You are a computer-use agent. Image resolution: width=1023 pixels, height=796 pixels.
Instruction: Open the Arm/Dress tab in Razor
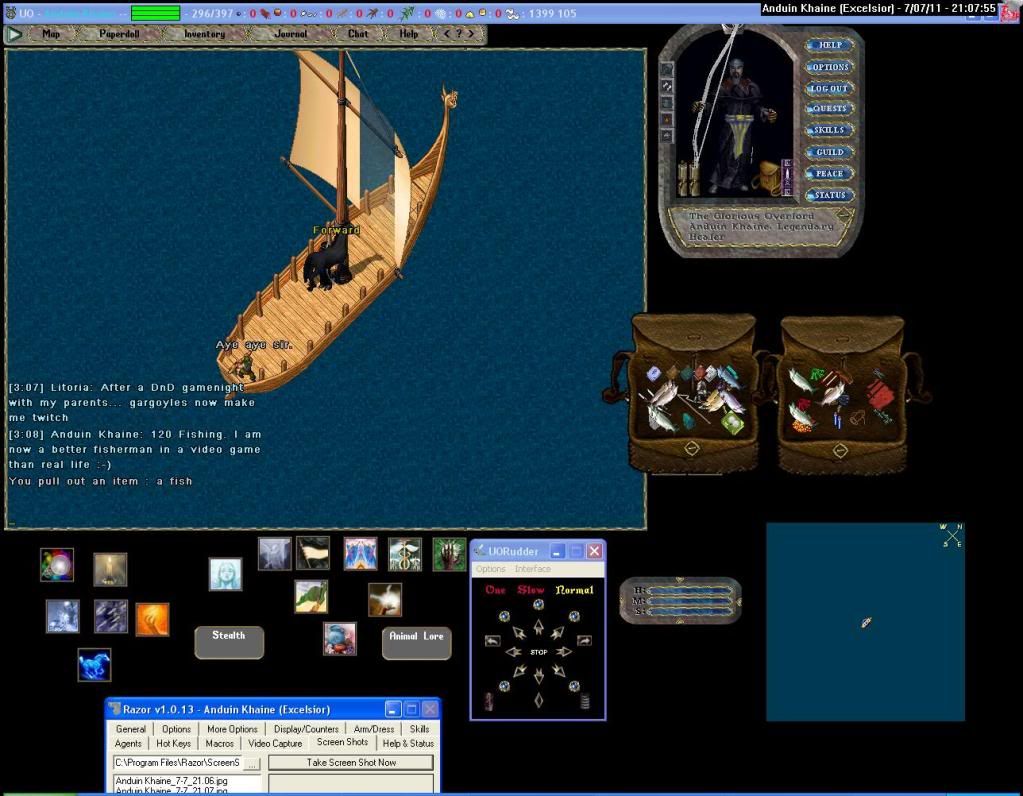click(x=374, y=729)
